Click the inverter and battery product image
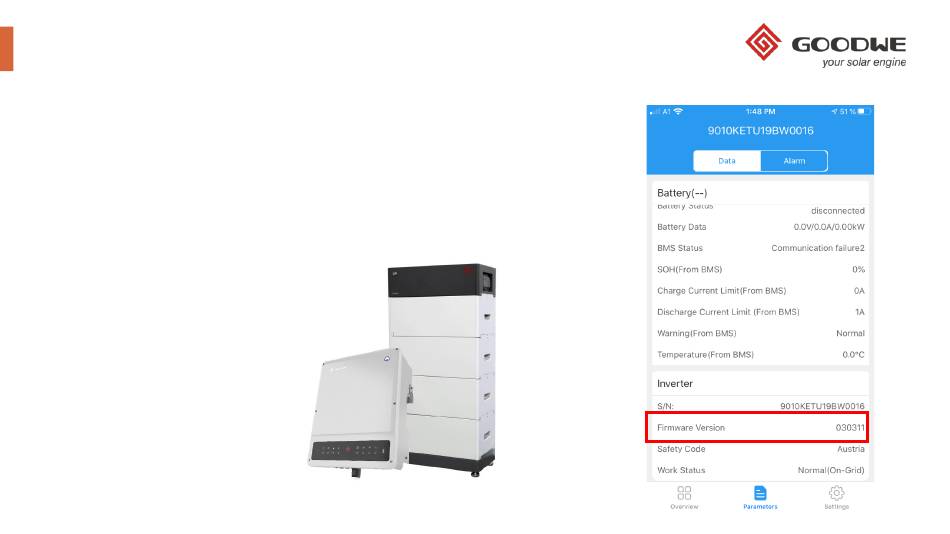This screenshot has height=534, width=950. (402, 370)
